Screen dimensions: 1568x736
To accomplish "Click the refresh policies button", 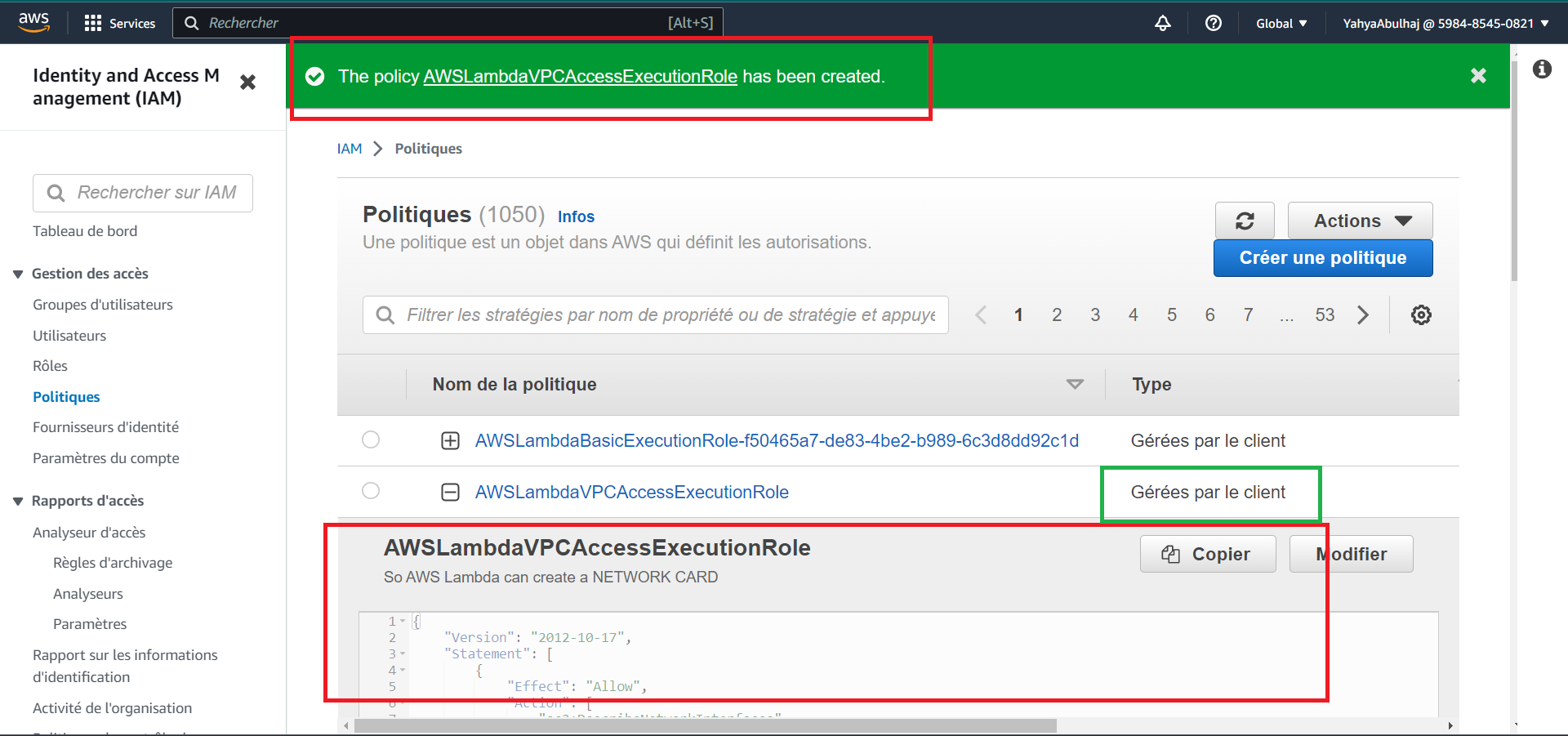I will click(x=1245, y=221).
